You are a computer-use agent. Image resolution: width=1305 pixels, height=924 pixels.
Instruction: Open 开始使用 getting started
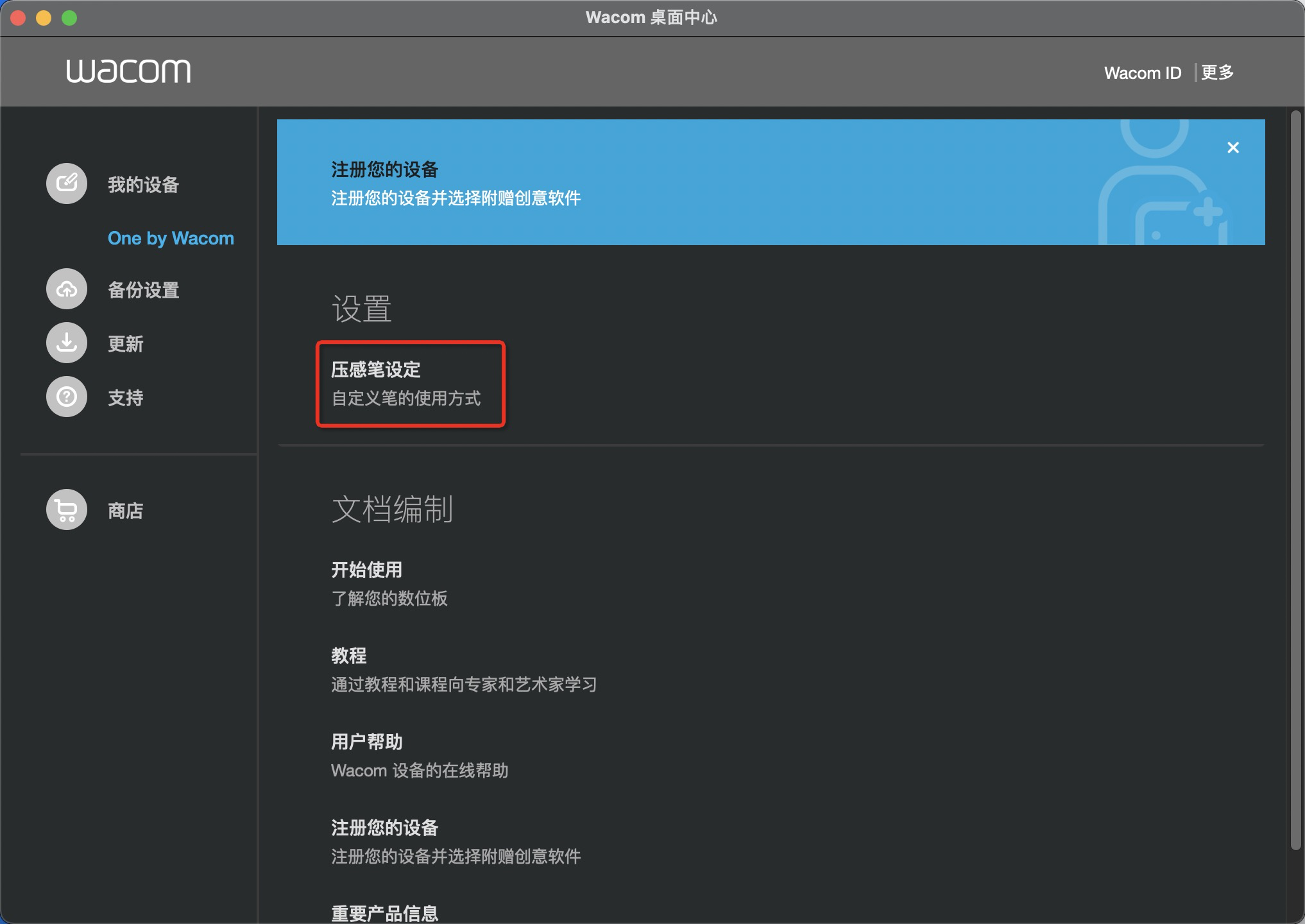tap(367, 570)
